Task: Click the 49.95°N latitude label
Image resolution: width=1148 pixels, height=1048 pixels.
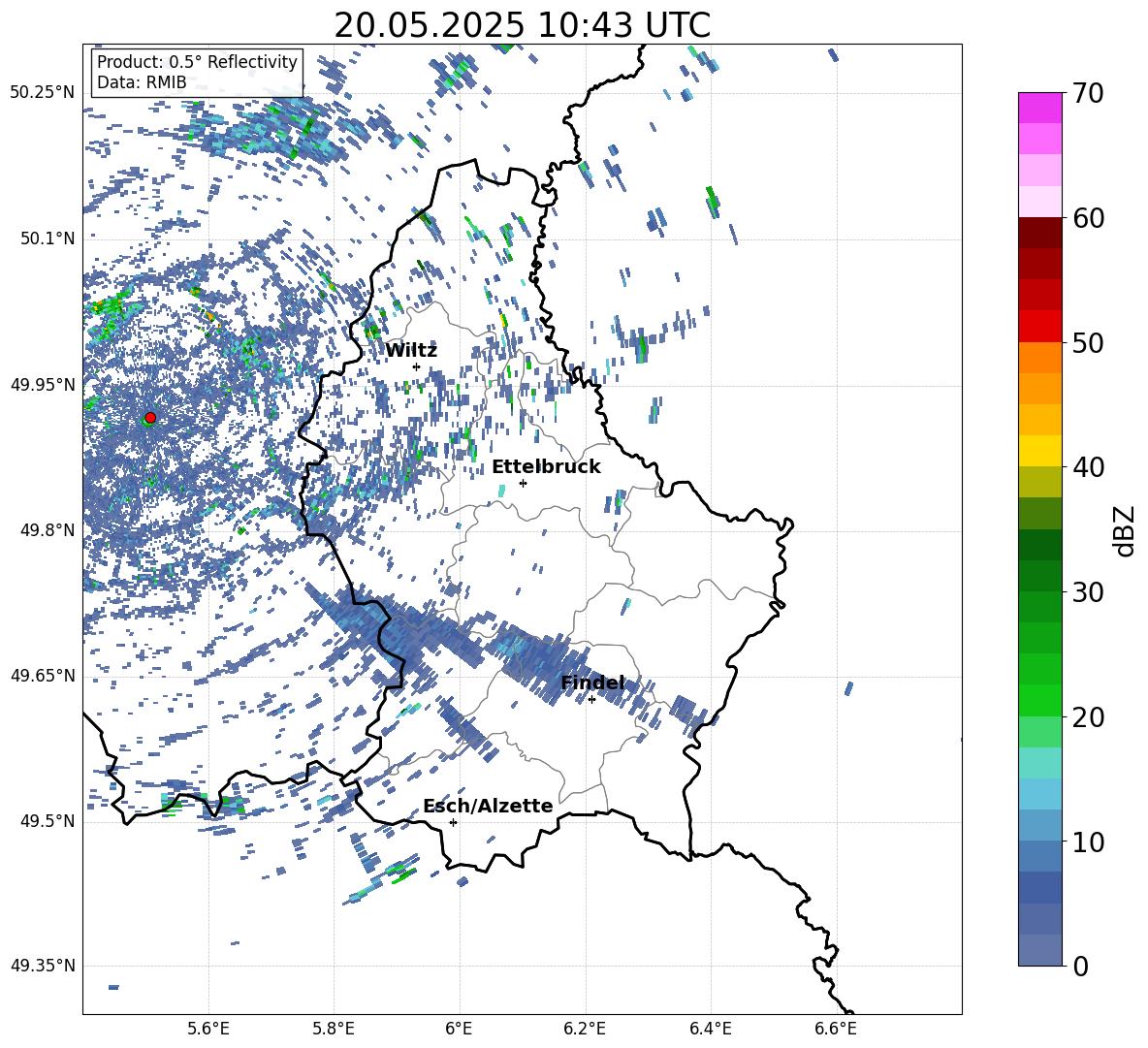Action: click(43, 385)
